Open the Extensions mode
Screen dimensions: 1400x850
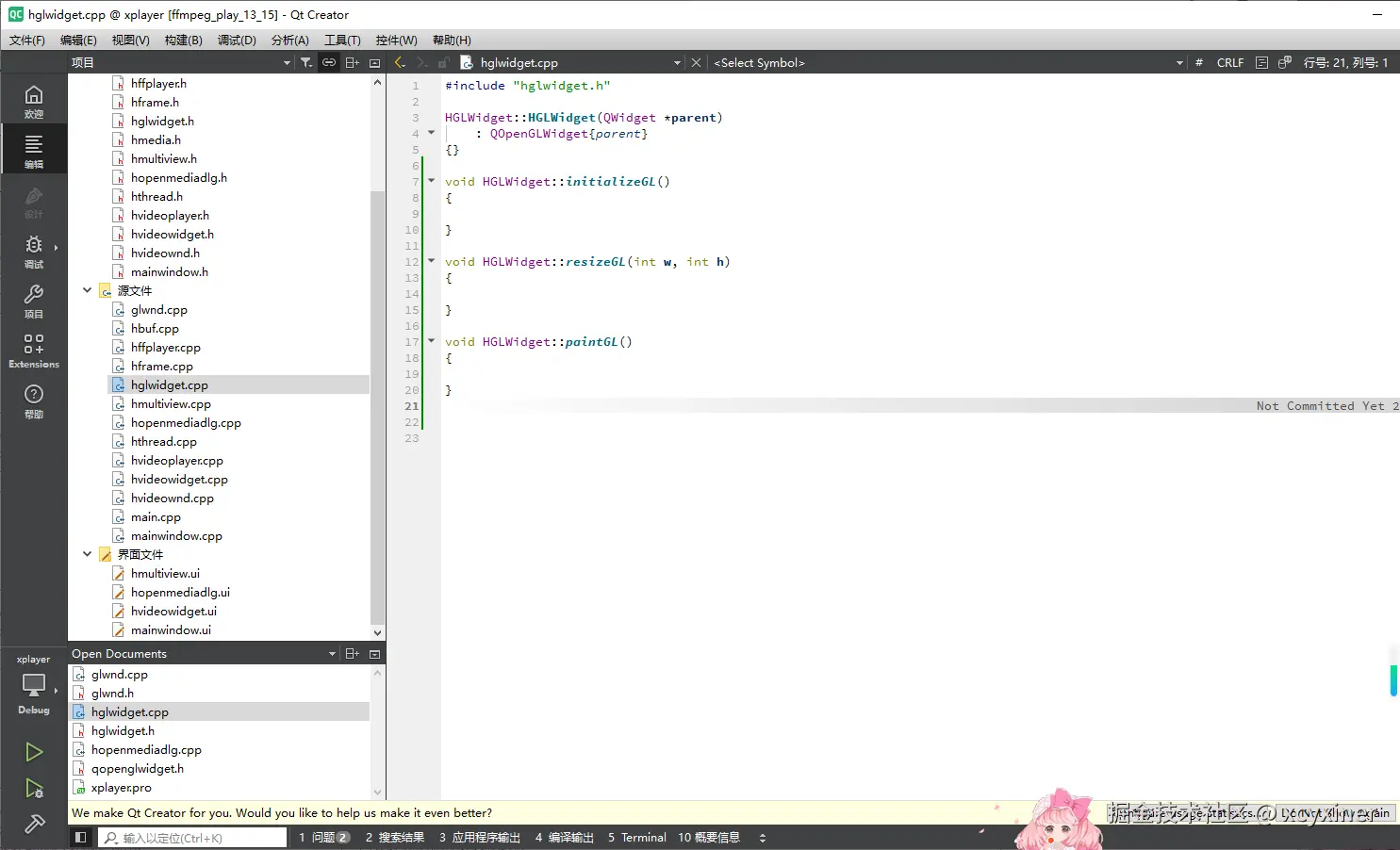(34, 351)
